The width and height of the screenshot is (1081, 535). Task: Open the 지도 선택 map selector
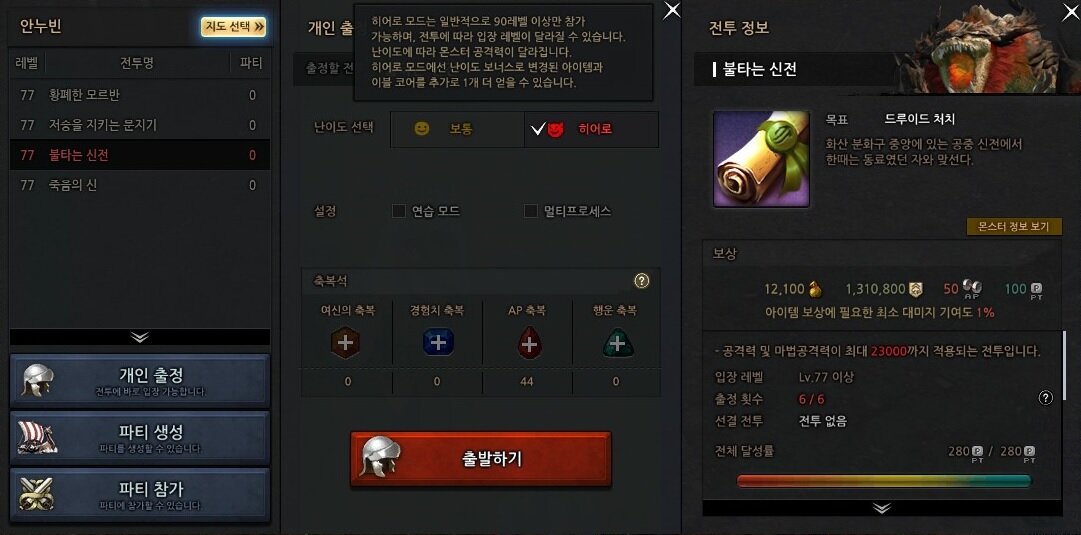coord(234,27)
